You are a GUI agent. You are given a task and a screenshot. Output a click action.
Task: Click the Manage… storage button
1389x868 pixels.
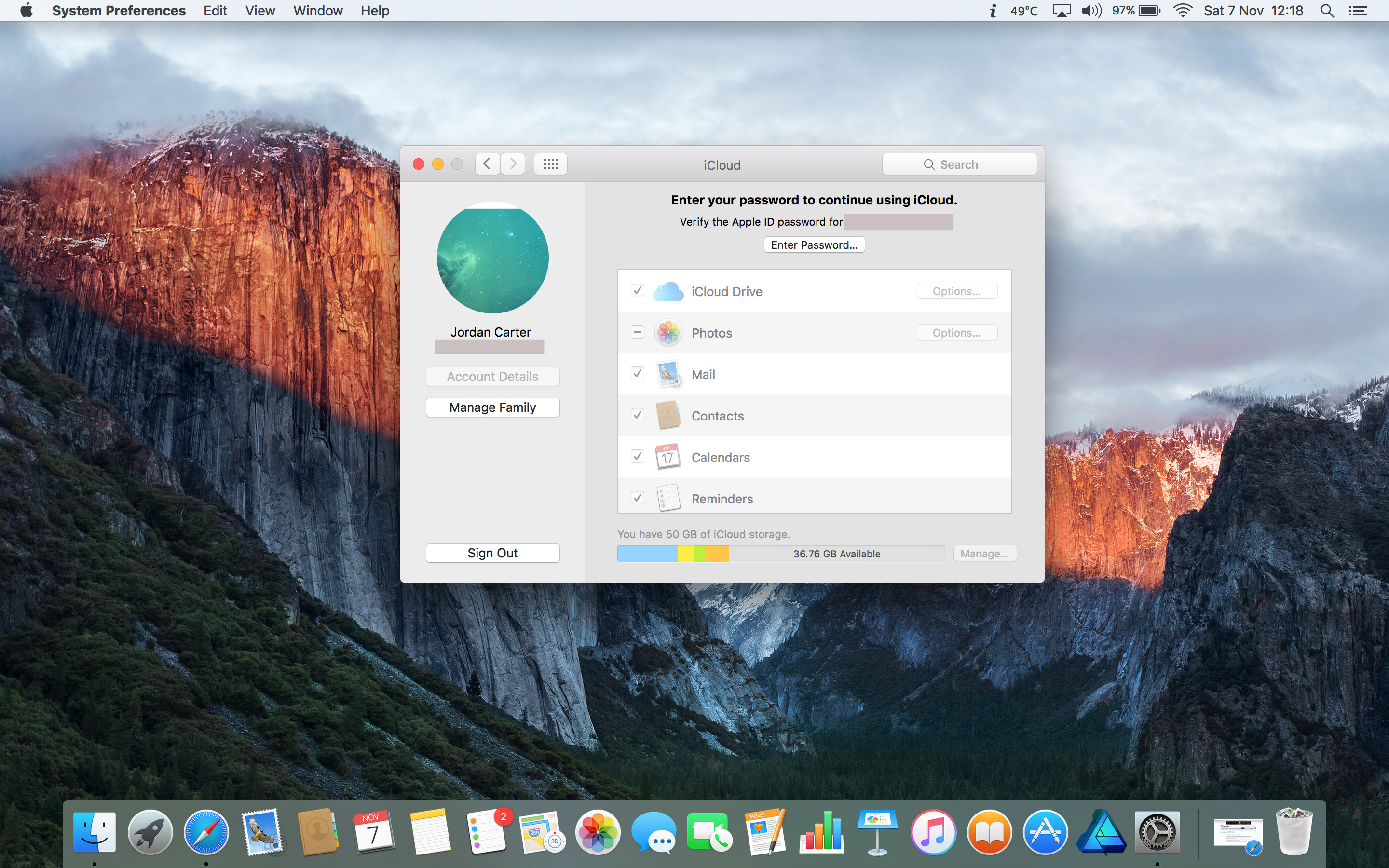[984, 554]
